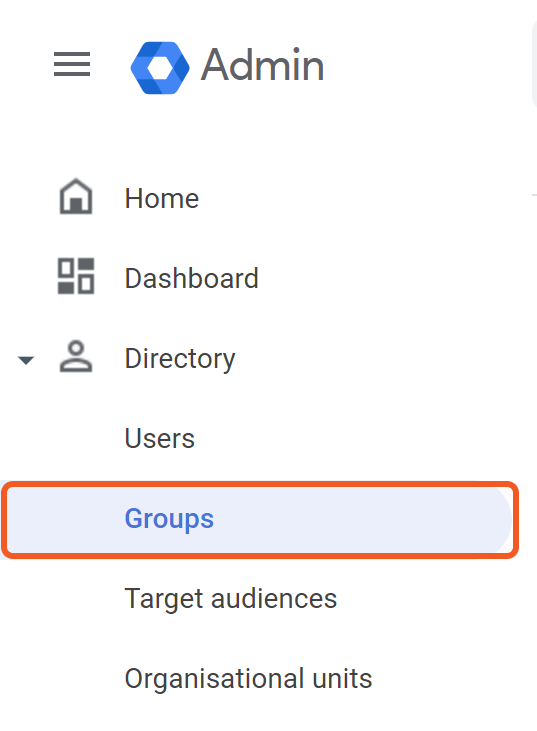The image size is (537, 731).
Task: Select the Directory label
Action: click(x=180, y=359)
